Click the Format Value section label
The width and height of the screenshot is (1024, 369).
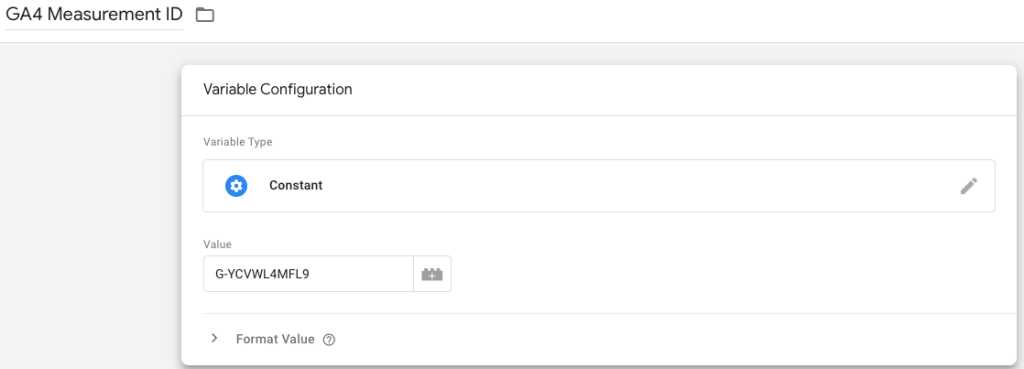tap(275, 339)
